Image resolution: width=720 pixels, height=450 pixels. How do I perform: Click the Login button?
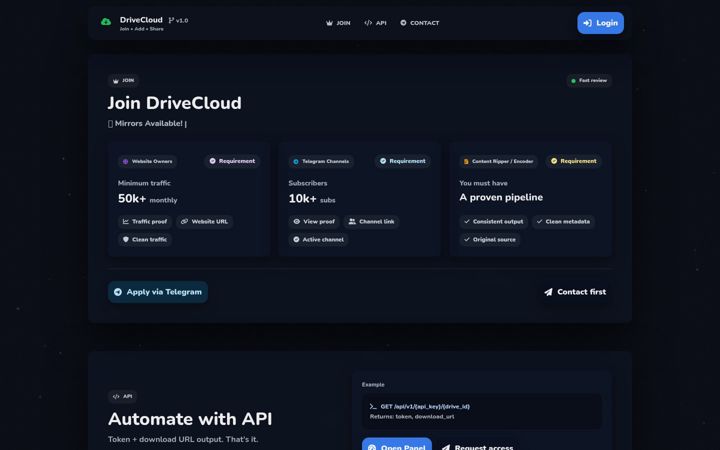pos(600,23)
